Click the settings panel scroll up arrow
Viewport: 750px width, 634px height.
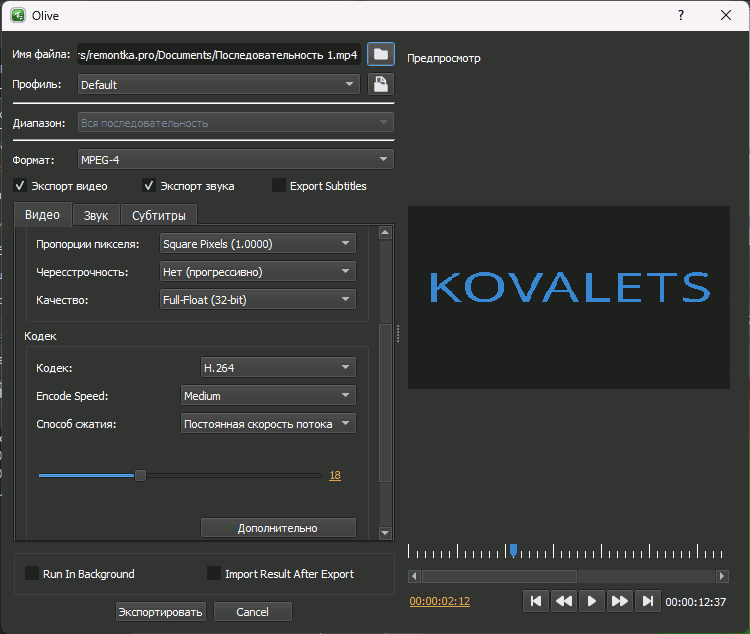pos(385,233)
